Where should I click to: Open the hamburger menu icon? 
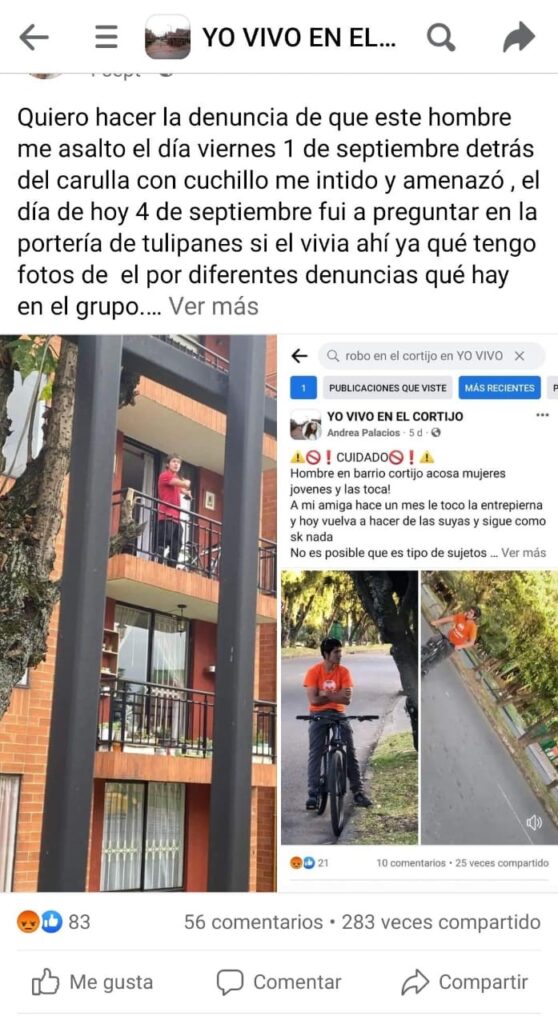pos(106,37)
